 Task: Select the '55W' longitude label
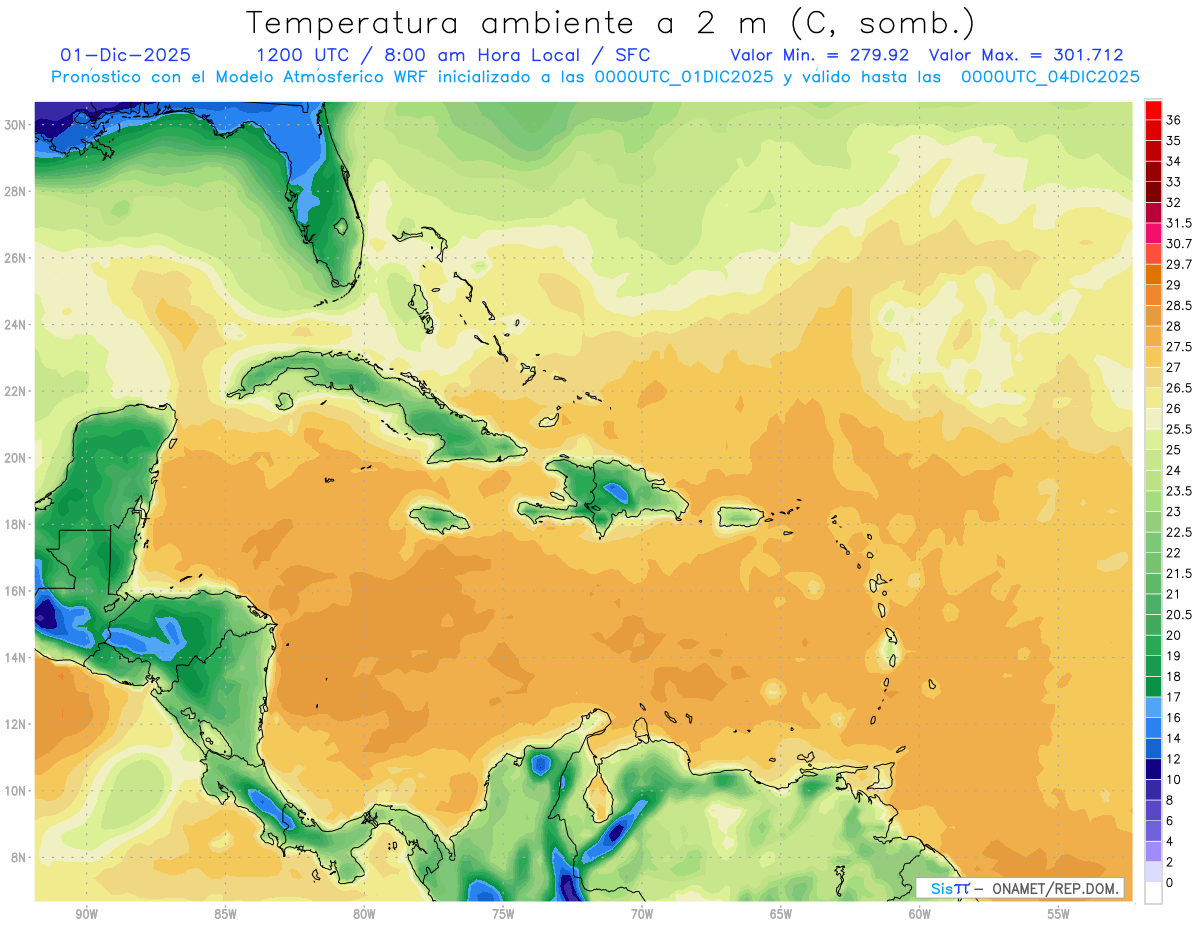(1059, 914)
